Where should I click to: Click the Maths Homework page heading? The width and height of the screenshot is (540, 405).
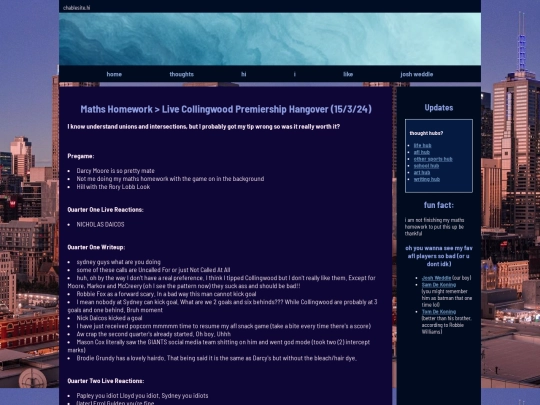pyautogui.click(x=226, y=109)
